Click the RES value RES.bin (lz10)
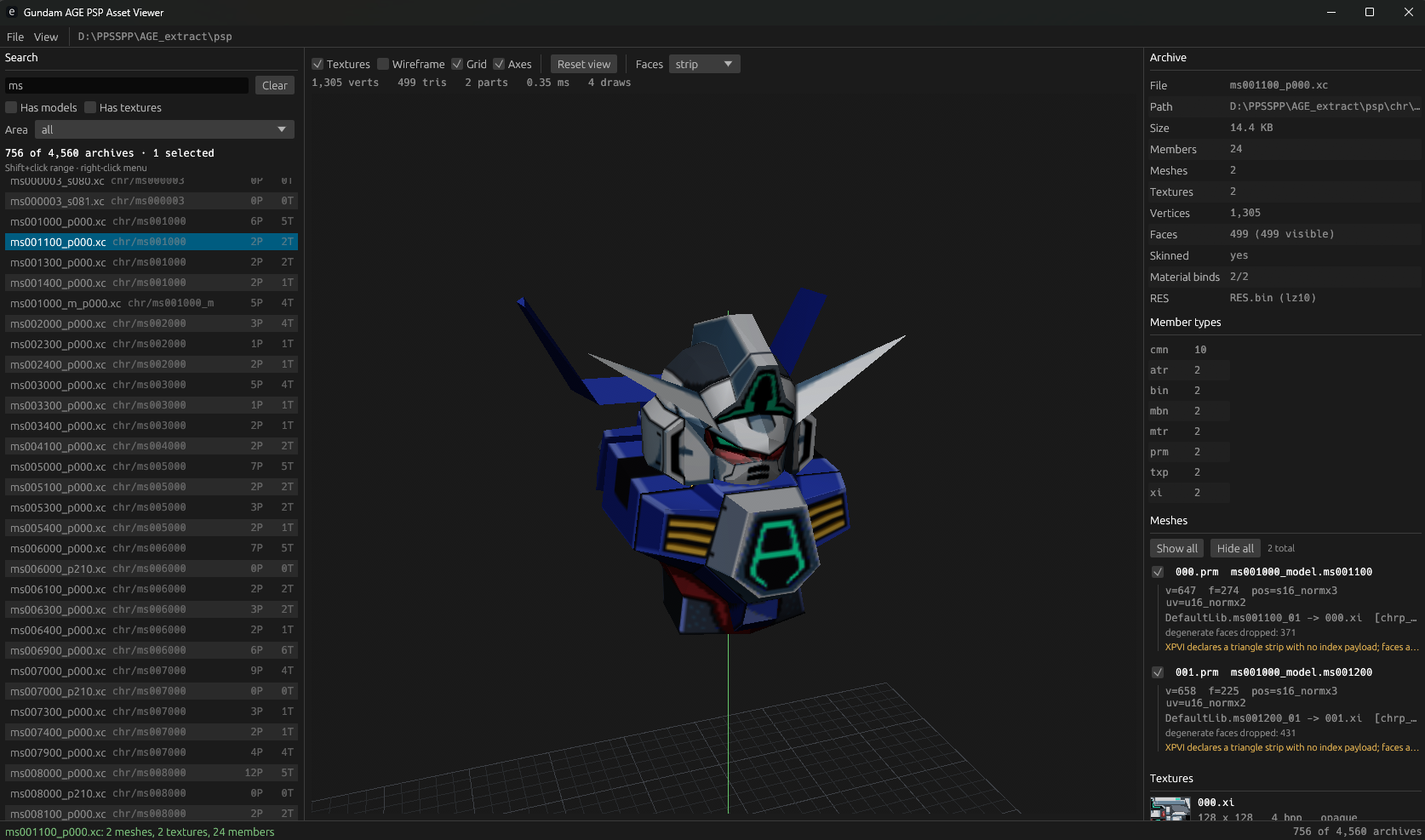 pyautogui.click(x=1273, y=298)
